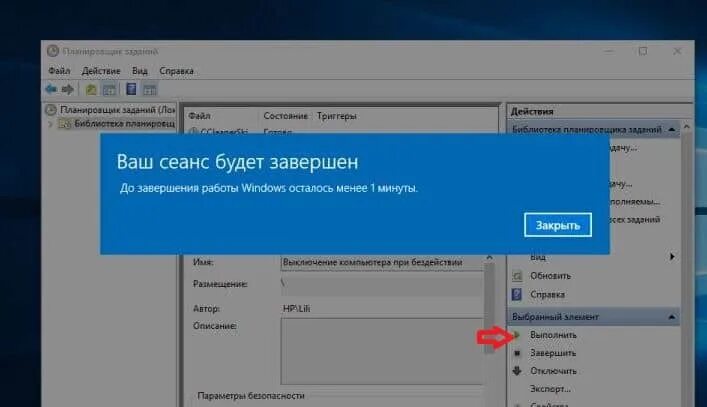Screen dimensions: 707x407
Task: Click the Имя field with the task name
Action: click(382, 262)
